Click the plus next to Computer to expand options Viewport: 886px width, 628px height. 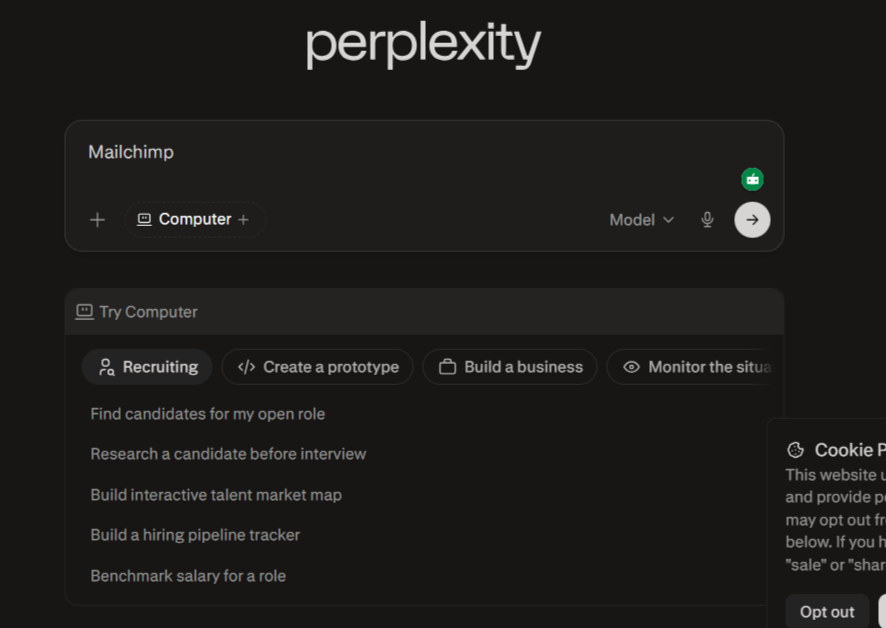[243, 219]
